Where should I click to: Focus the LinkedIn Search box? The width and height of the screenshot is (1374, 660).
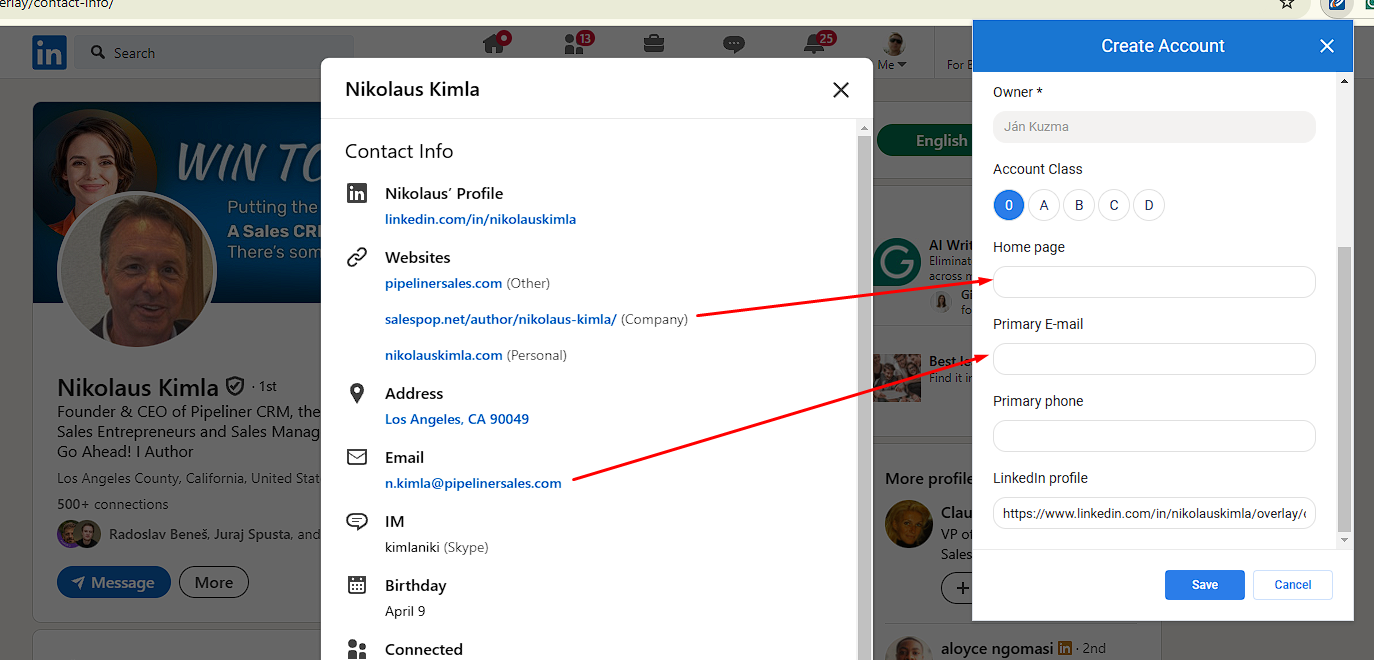[220, 53]
